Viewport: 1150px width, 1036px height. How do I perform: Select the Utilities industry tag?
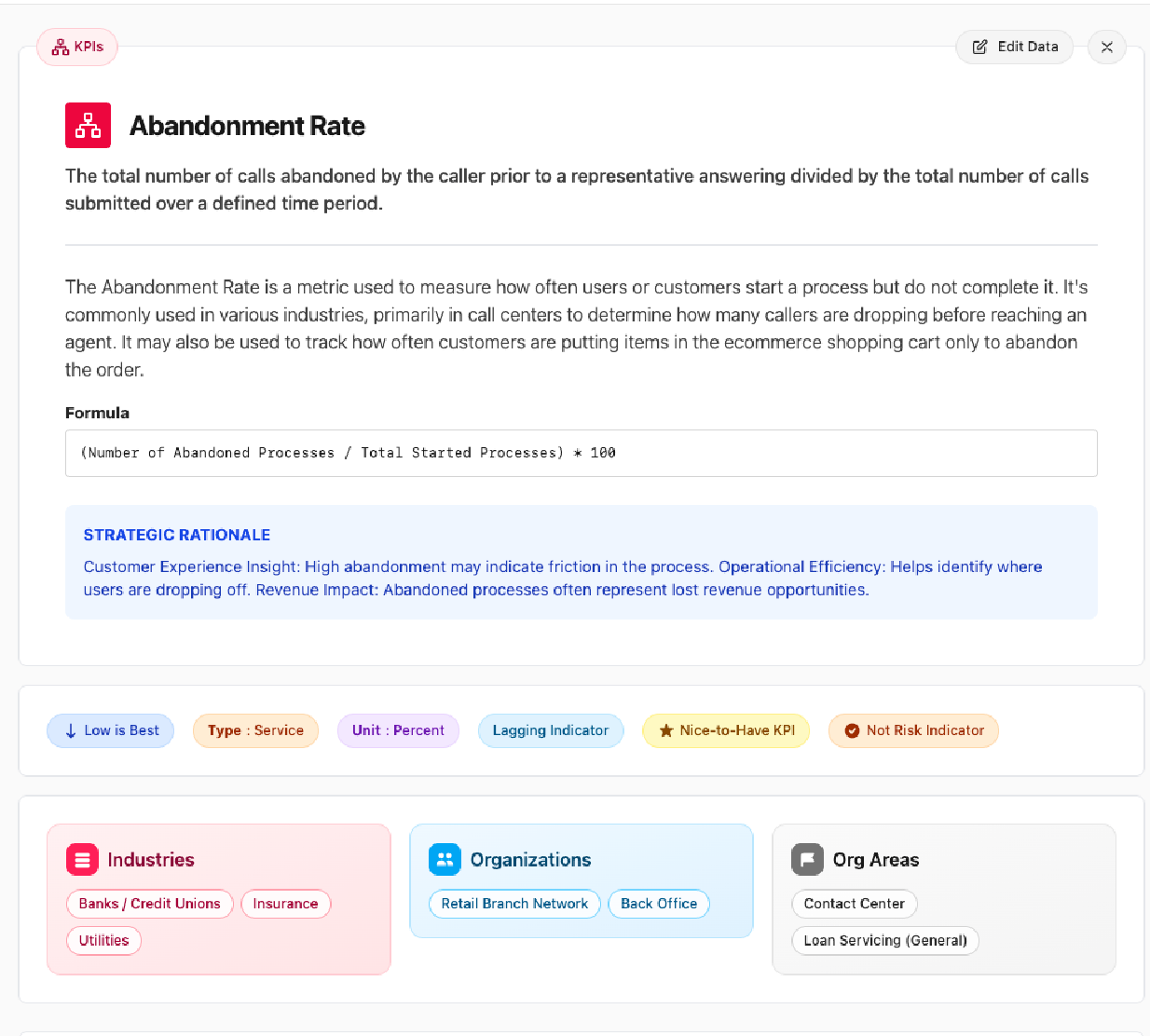click(x=103, y=941)
